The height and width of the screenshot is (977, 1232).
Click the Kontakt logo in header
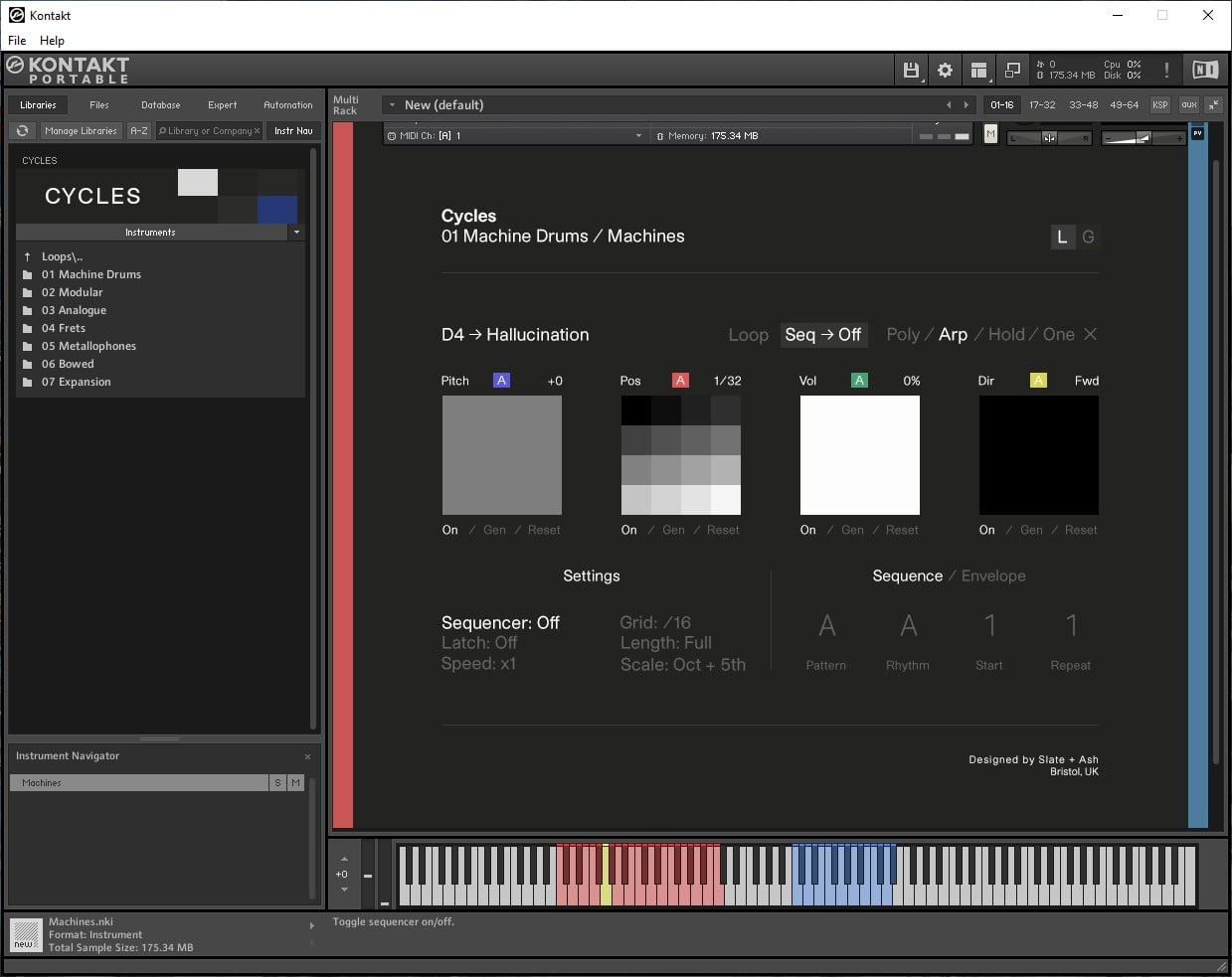(68, 70)
